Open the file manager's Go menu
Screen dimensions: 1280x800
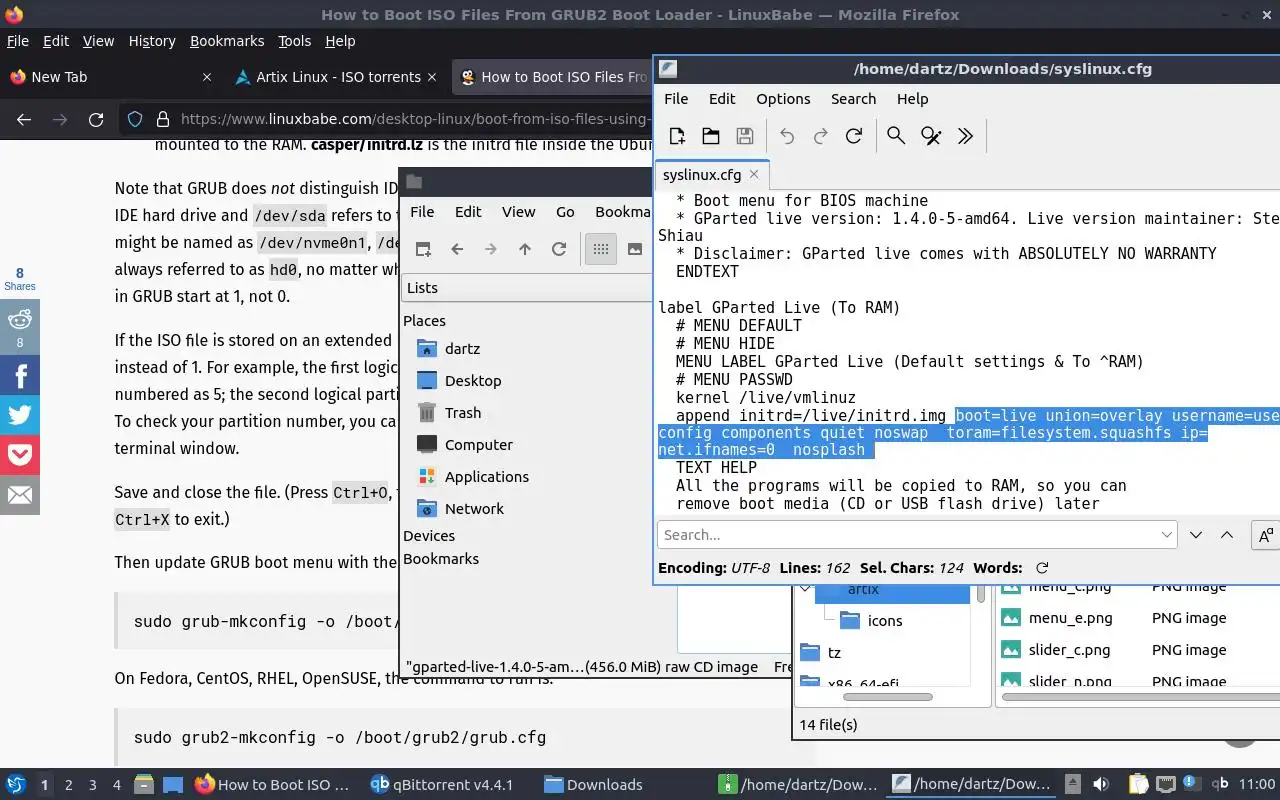tap(565, 212)
